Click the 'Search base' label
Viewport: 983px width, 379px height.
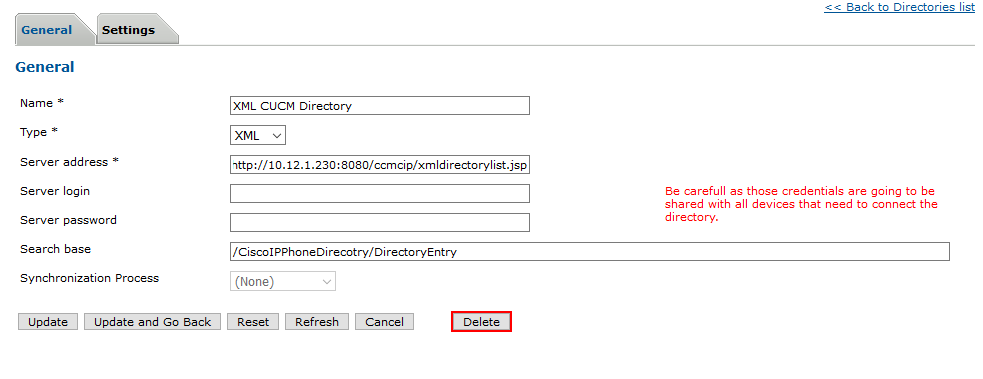pyautogui.click(x=55, y=249)
